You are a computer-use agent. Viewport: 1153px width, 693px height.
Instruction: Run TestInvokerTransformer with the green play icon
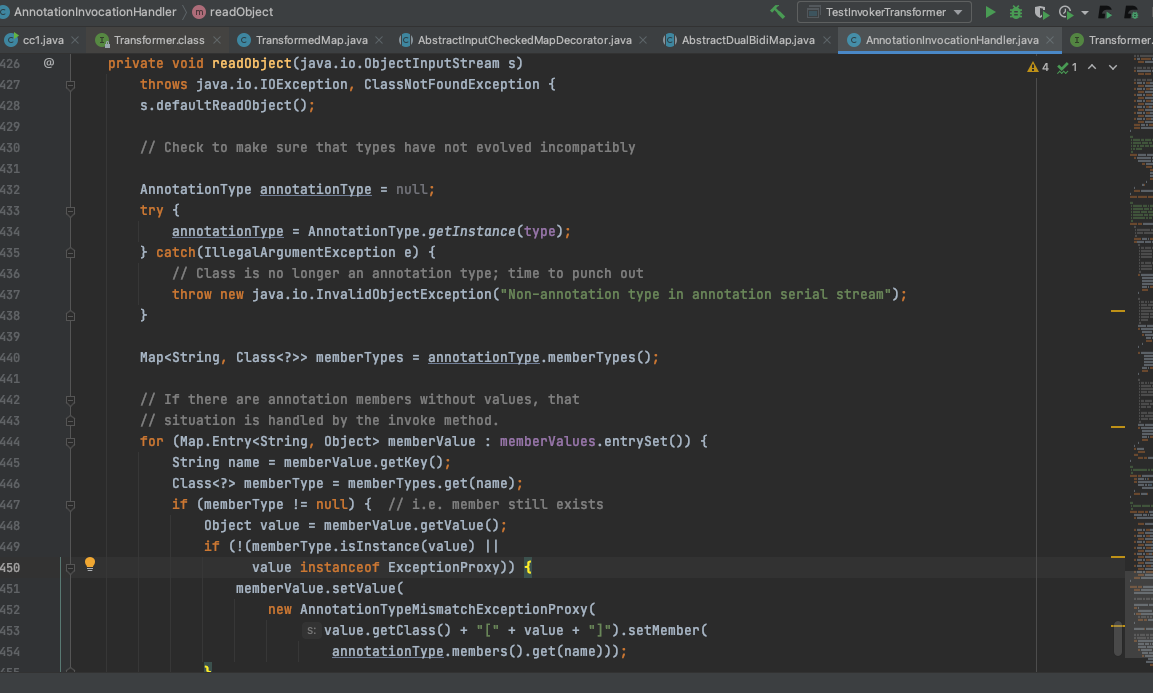[990, 12]
